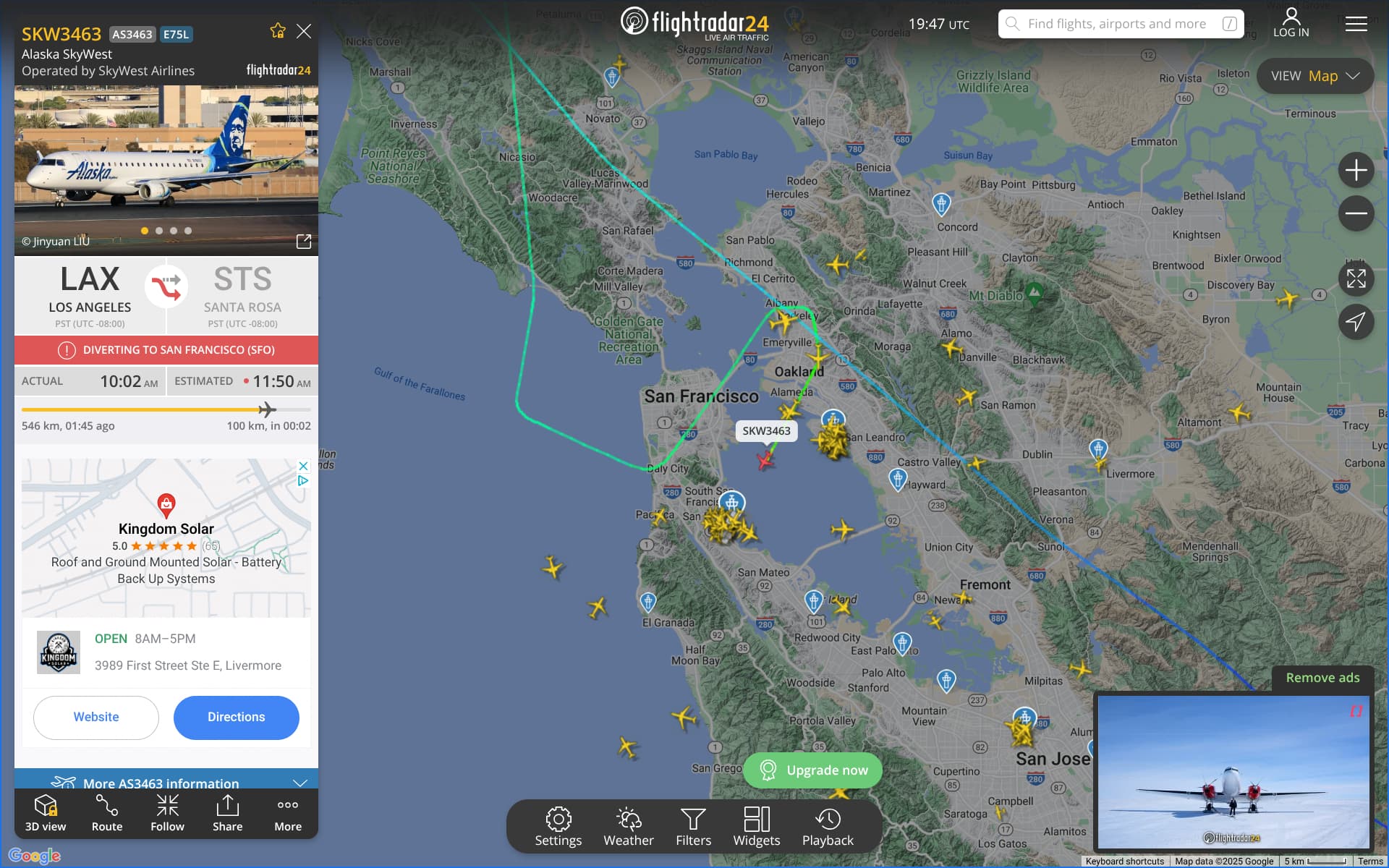The height and width of the screenshot is (868, 1389).
Task: Open the More options menu
Action: click(287, 813)
